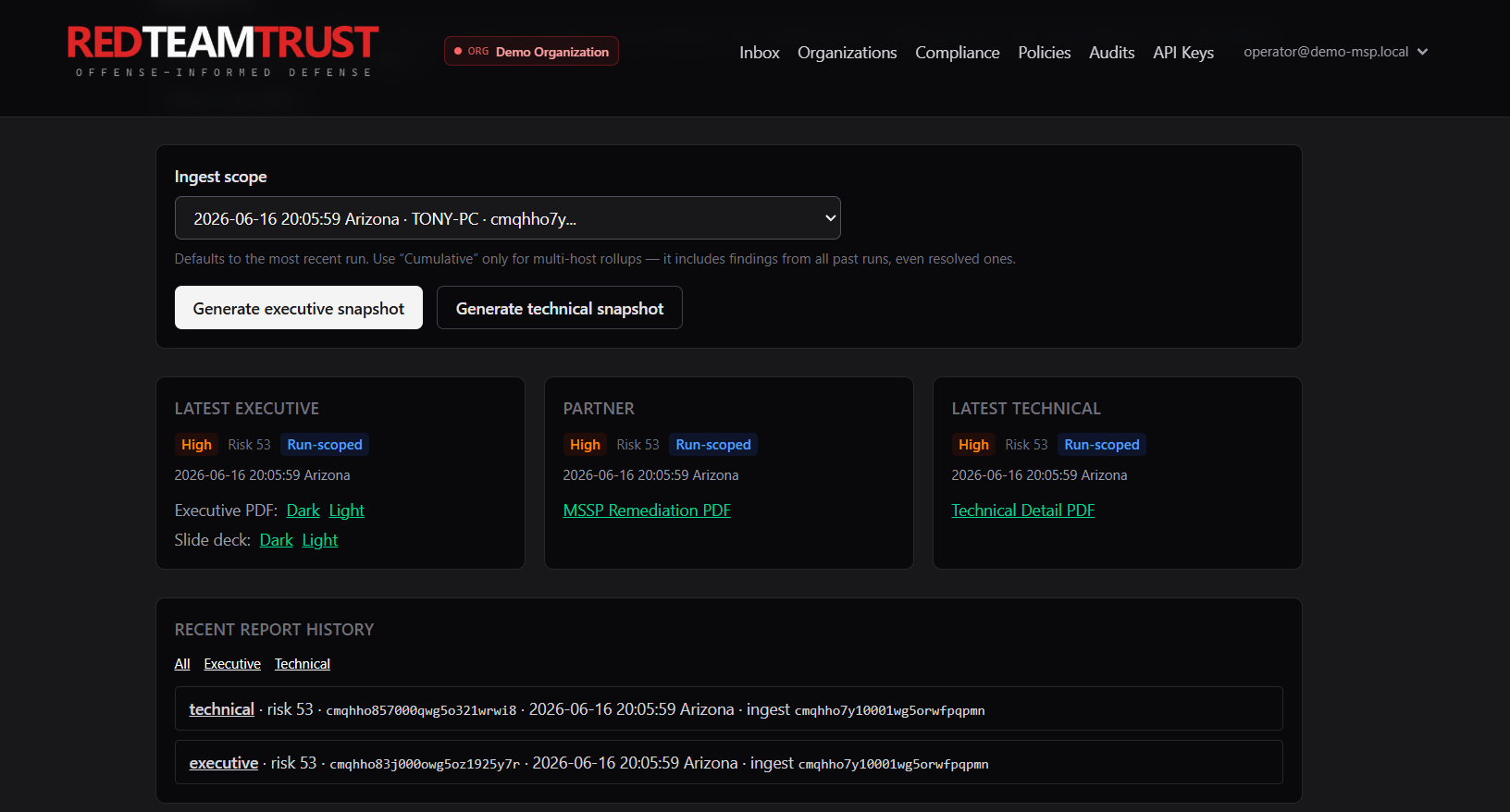Image resolution: width=1510 pixels, height=812 pixels.
Task: Filter report history by Technical
Action: (302, 664)
